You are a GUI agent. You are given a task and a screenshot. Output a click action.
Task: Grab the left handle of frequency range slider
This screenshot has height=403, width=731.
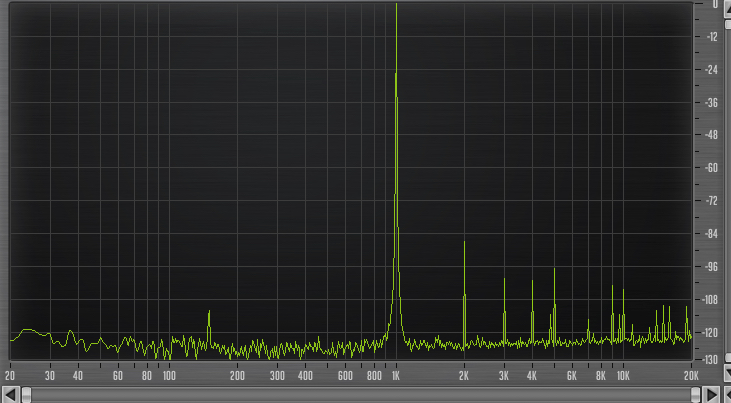pos(27,395)
